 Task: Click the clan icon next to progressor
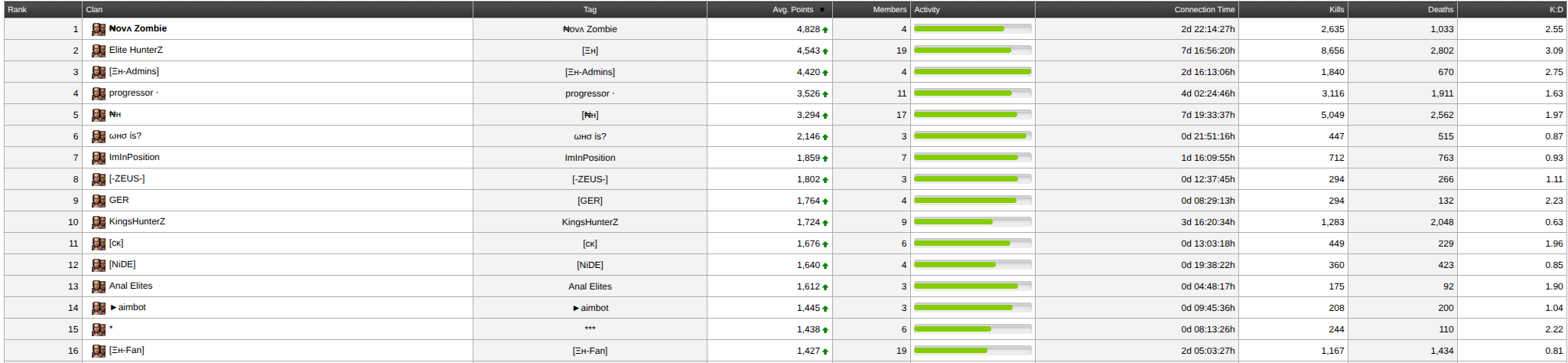(x=99, y=93)
